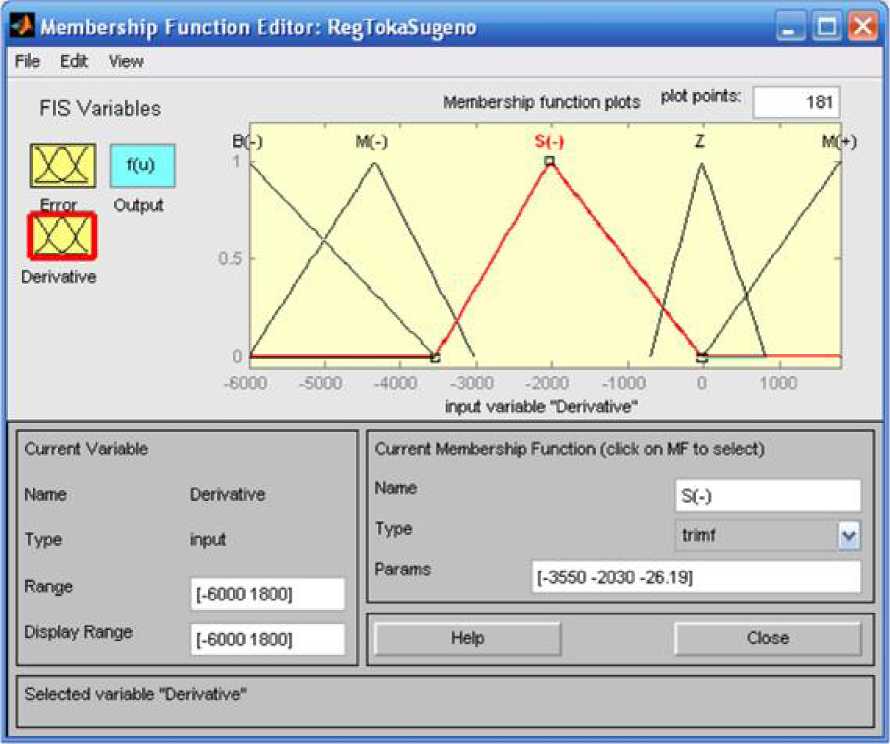Select the Z membership function label
890x744 pixels.
700,141
